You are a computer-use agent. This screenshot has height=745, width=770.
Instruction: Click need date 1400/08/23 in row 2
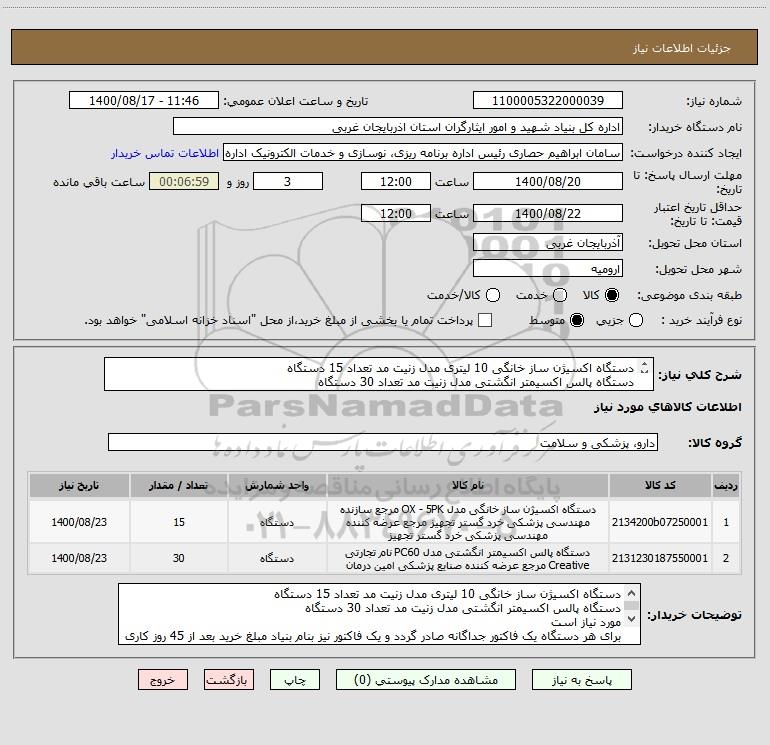[x=79, y=558]
